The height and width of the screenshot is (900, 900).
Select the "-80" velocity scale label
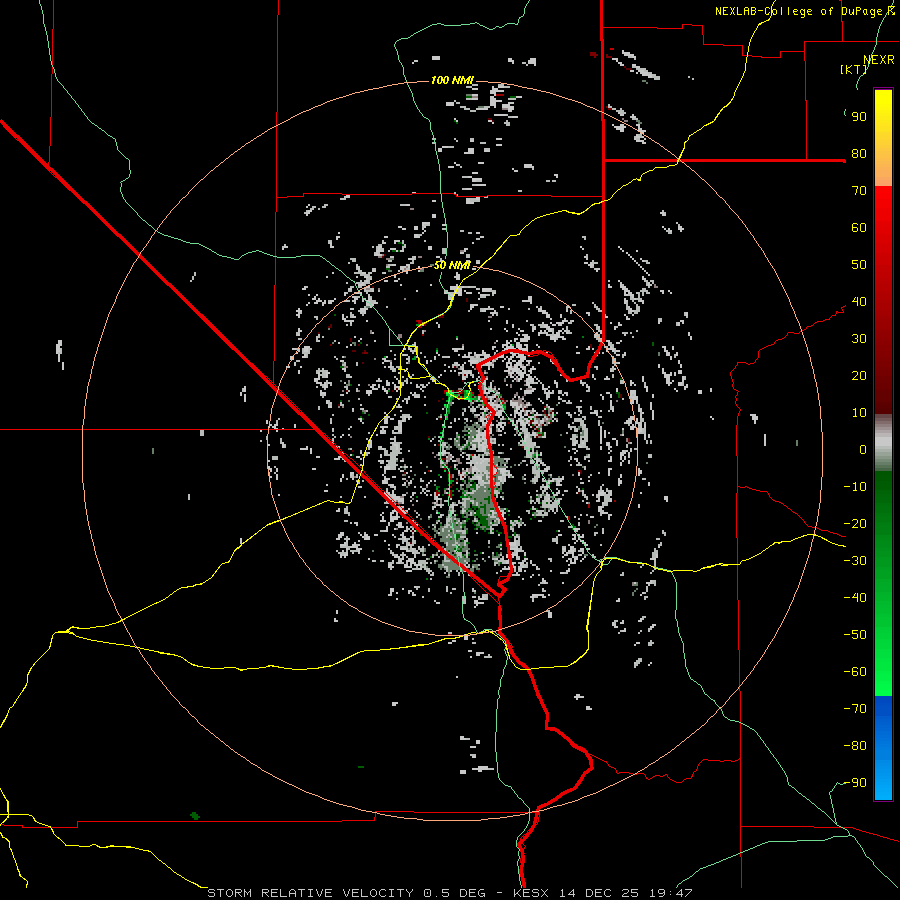pos(855,746)
